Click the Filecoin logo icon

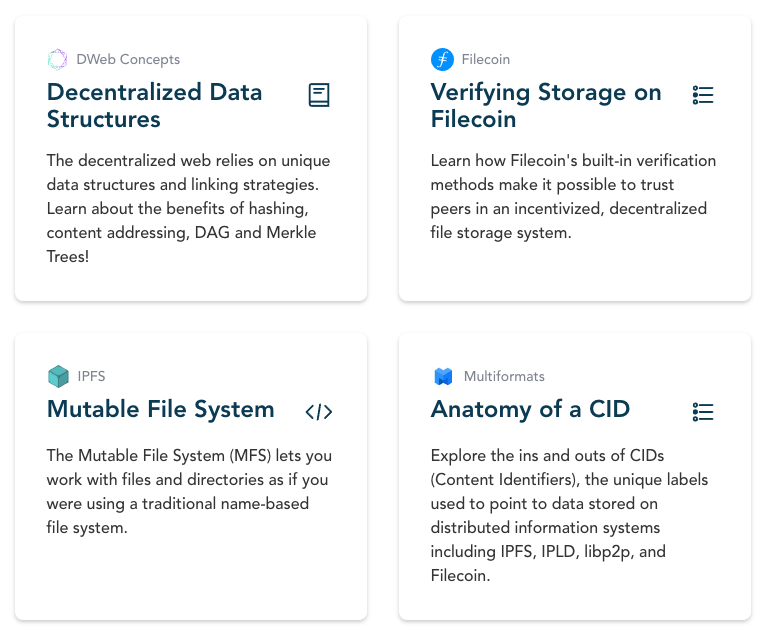tap(442, 59)
